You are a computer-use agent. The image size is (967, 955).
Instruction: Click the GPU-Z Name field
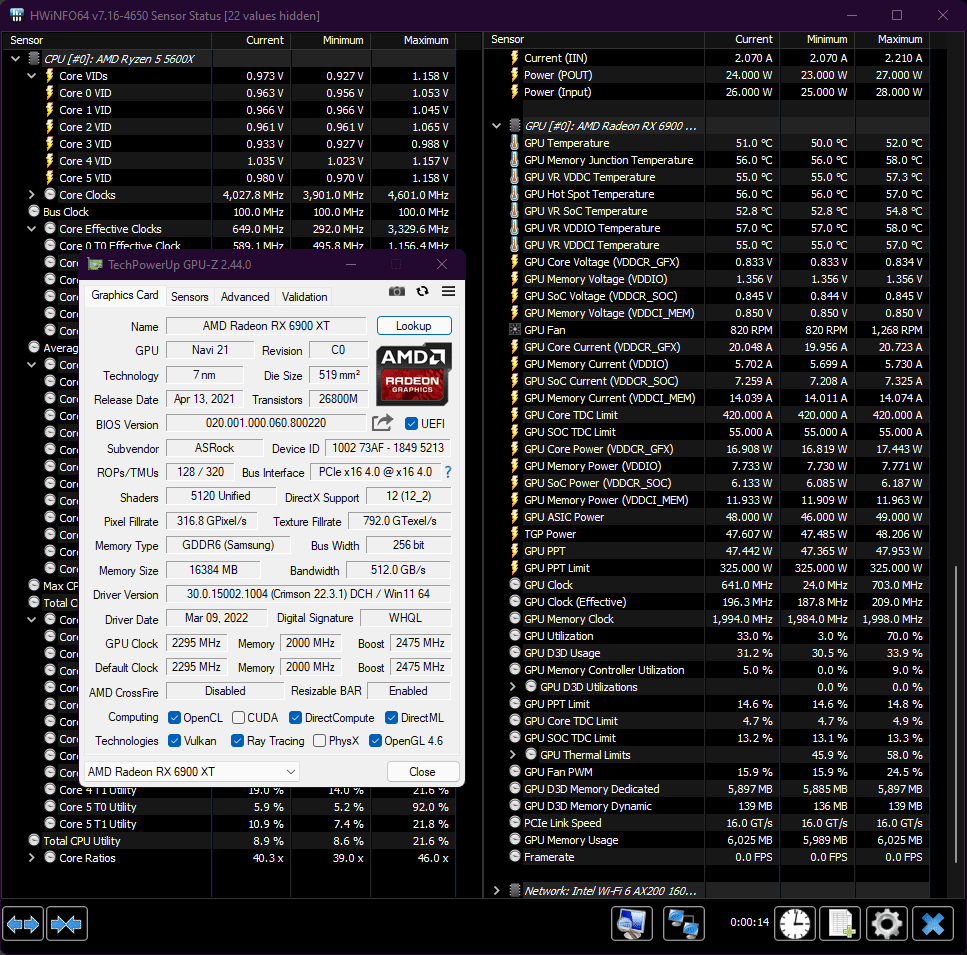tap(266, 326)
